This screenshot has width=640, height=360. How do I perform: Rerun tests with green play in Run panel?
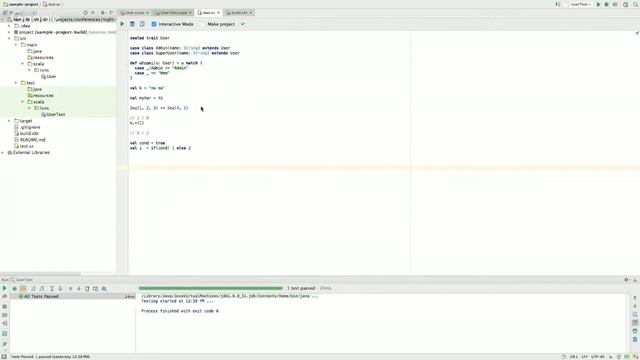(4, 289)
